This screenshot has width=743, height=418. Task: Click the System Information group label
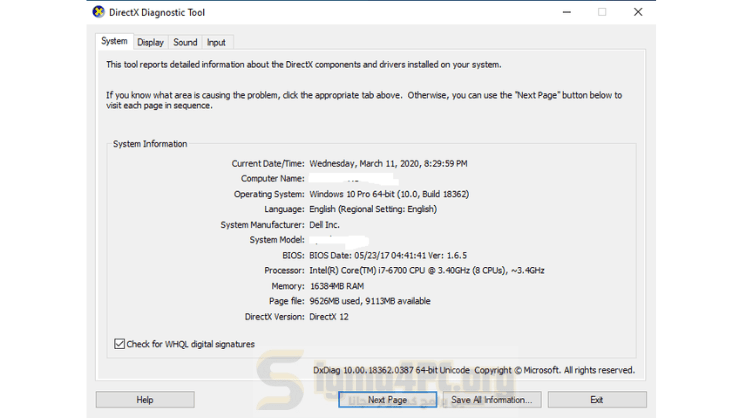[150, 144]
